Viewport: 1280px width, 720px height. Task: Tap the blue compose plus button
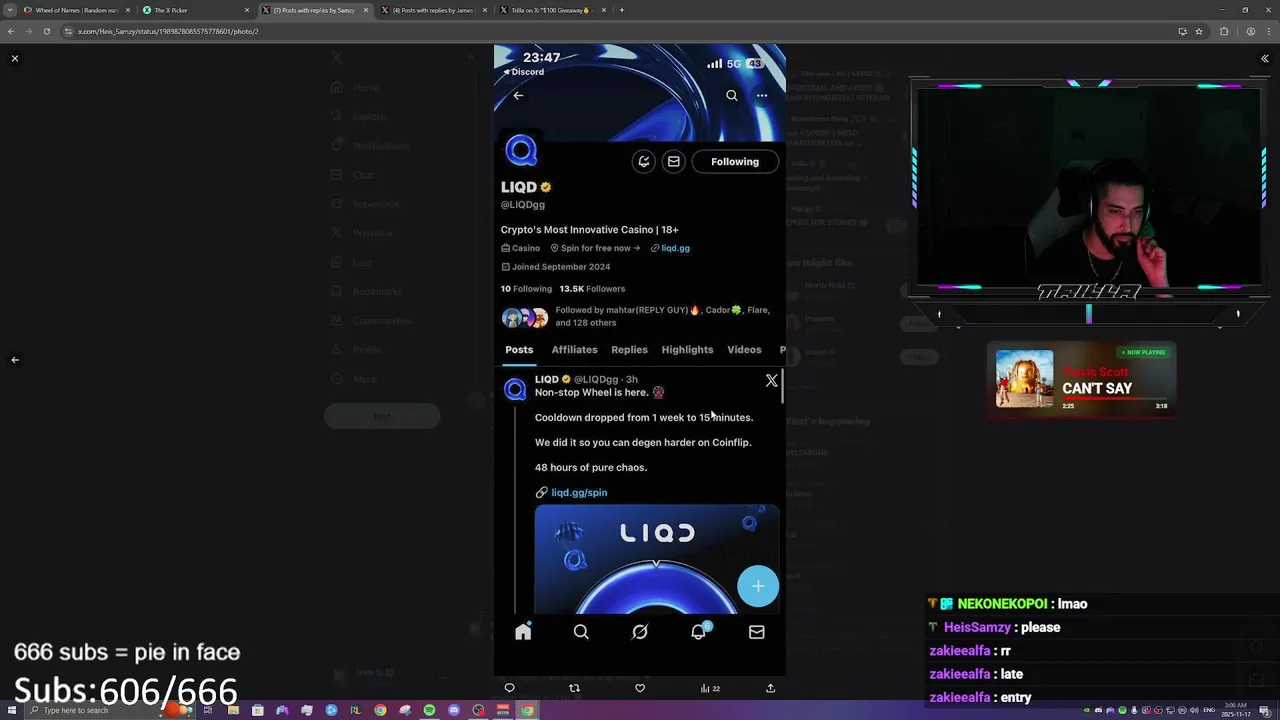pos(758,586)
